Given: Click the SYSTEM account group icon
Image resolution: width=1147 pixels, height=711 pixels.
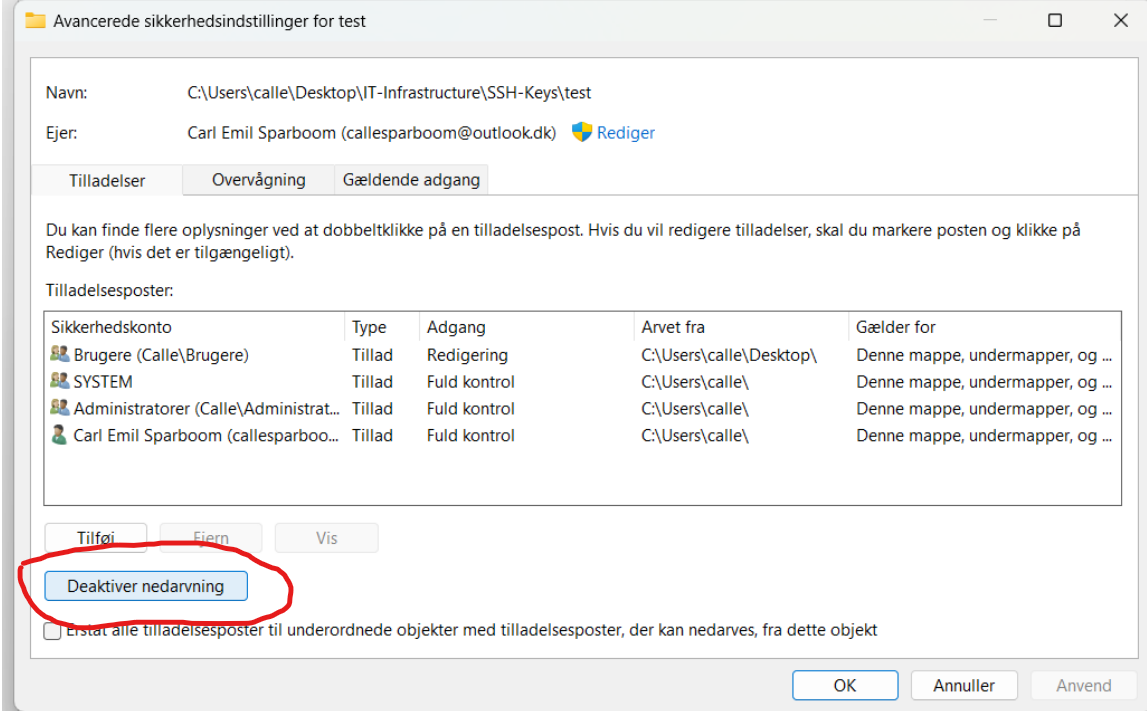Looking at the screenshot, I should pos(60,382).
